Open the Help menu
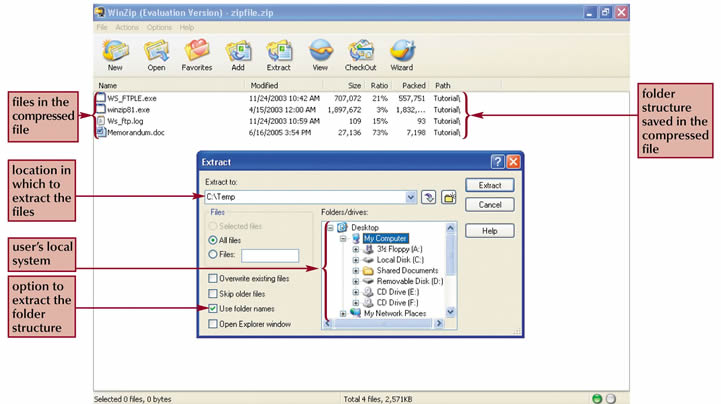The image size is (721, 404). 187,28
